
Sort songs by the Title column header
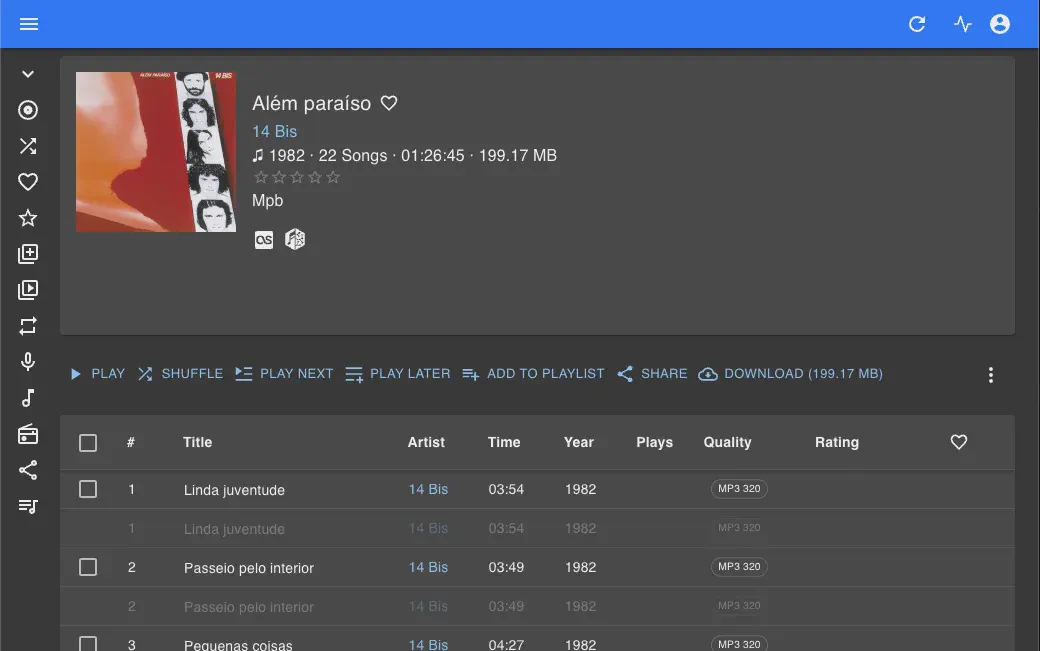(198, 442)
